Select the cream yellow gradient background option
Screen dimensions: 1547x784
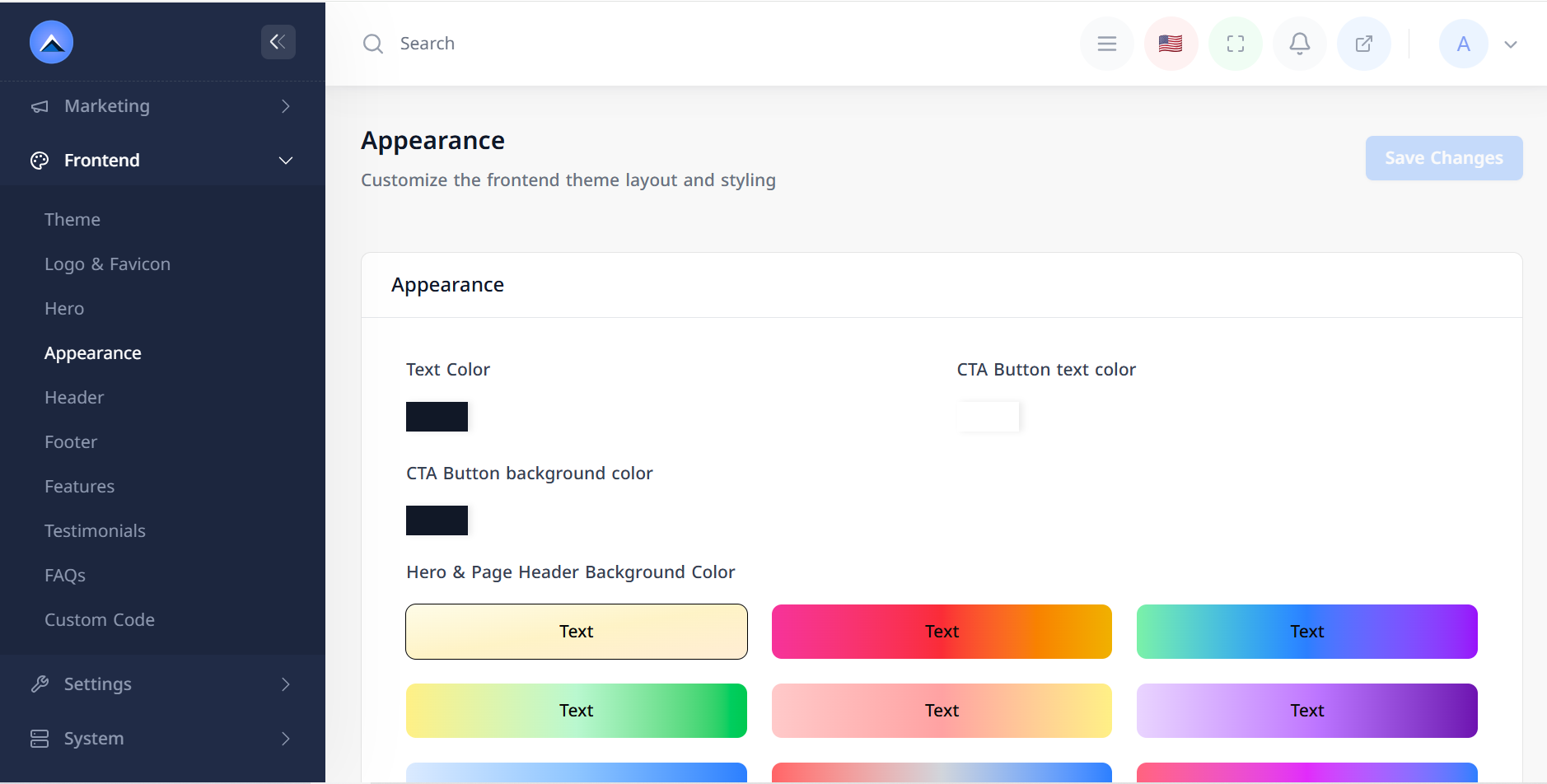click(x=576, y=632)
